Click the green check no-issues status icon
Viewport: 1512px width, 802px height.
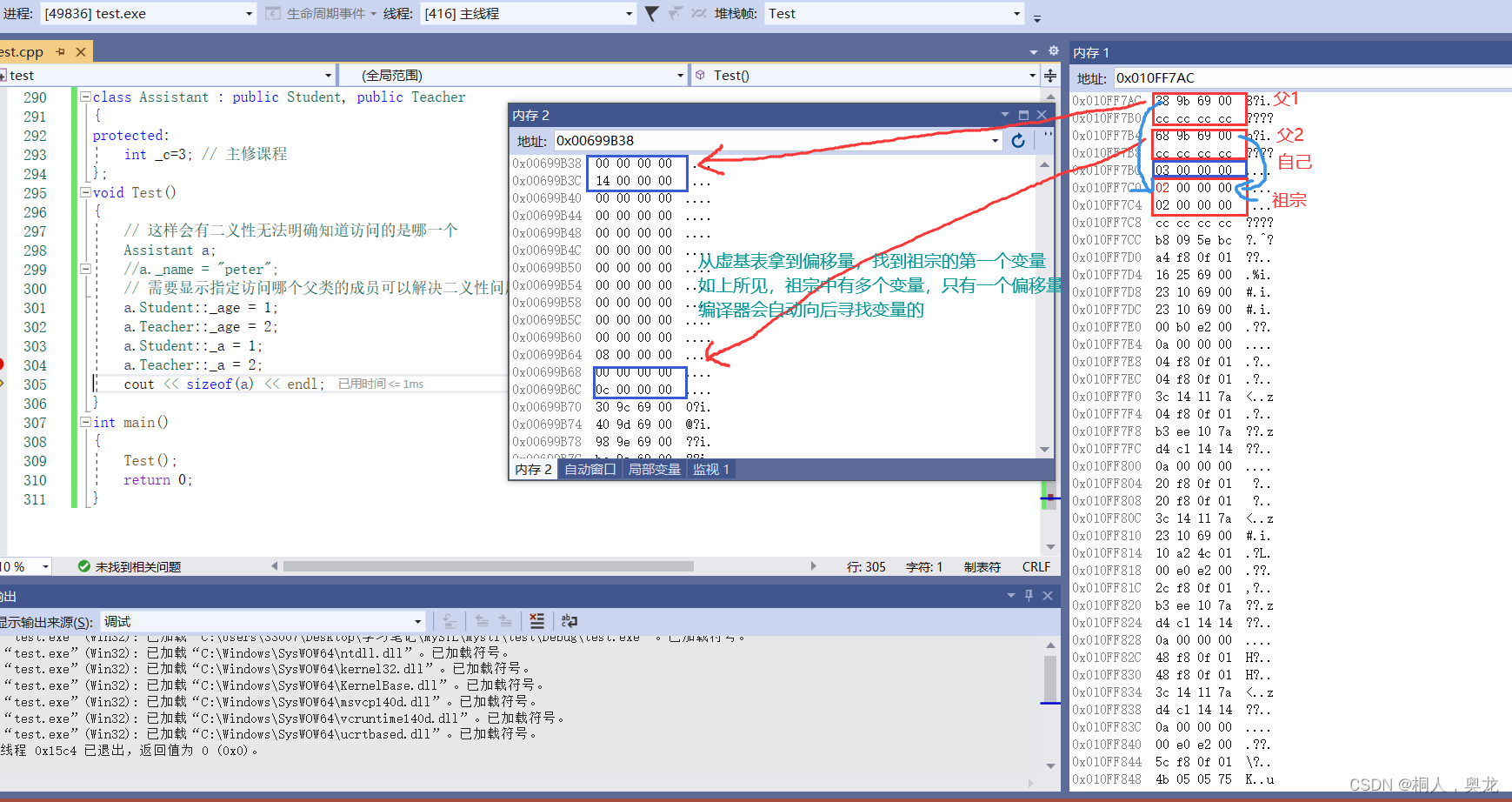pyautogui.click(x=84, y=566)
